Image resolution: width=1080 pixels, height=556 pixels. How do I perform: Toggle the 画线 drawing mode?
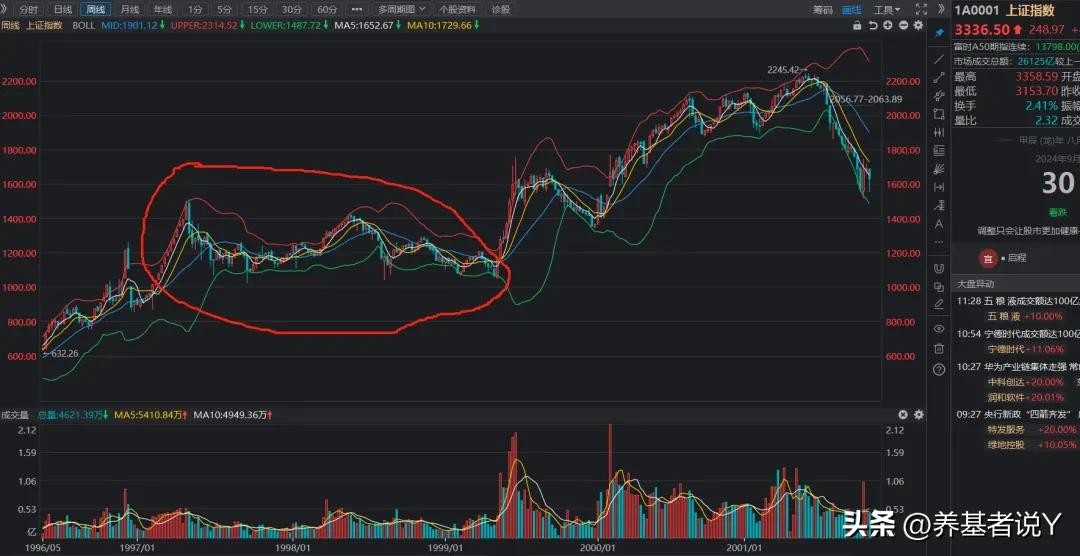pos(852,9)
